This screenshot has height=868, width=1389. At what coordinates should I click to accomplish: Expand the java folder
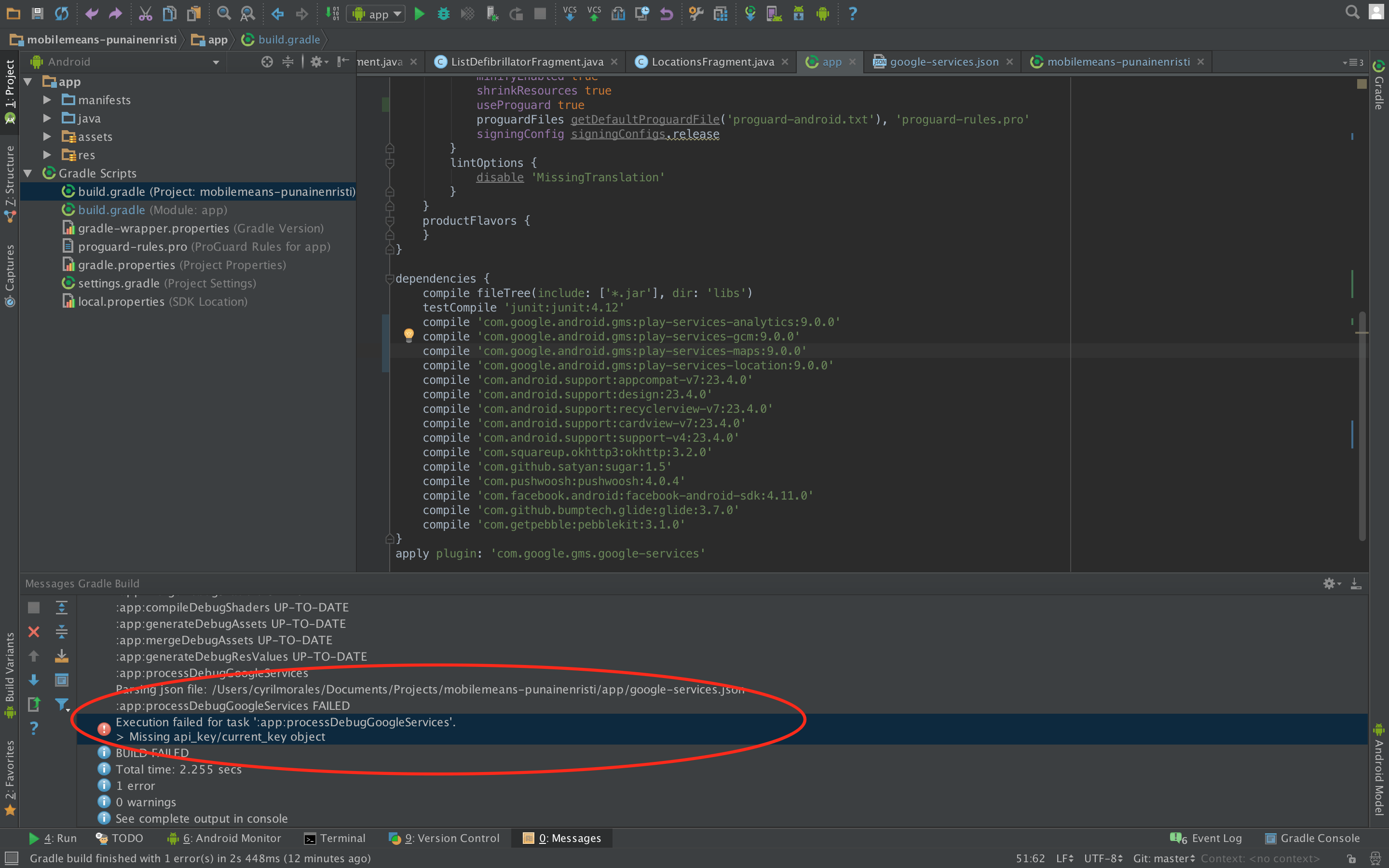(47, 118)
